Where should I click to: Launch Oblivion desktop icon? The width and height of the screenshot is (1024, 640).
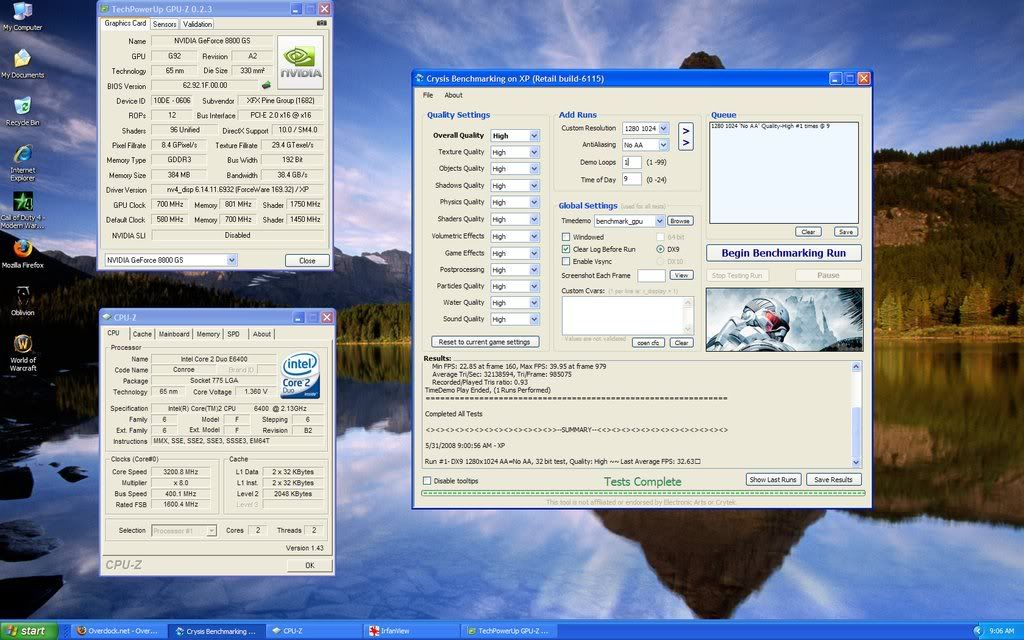(22, 300)
